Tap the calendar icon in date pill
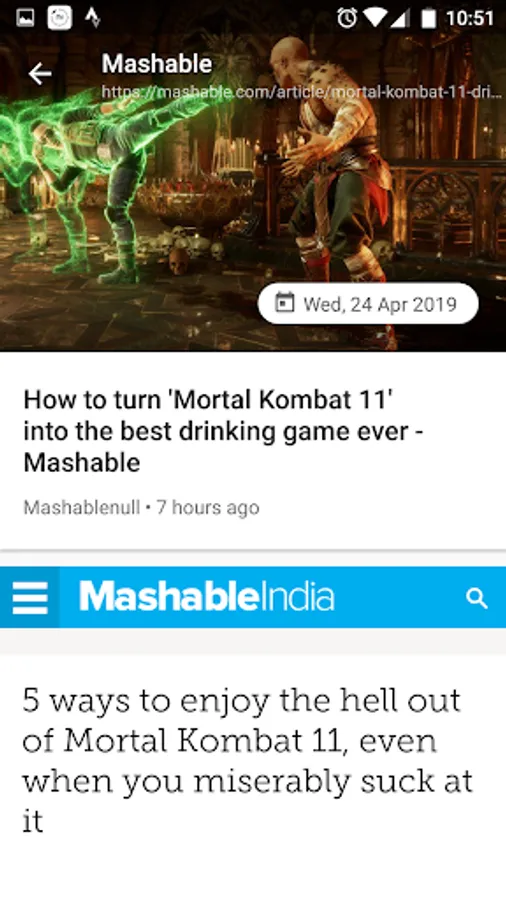 [284, 303]
